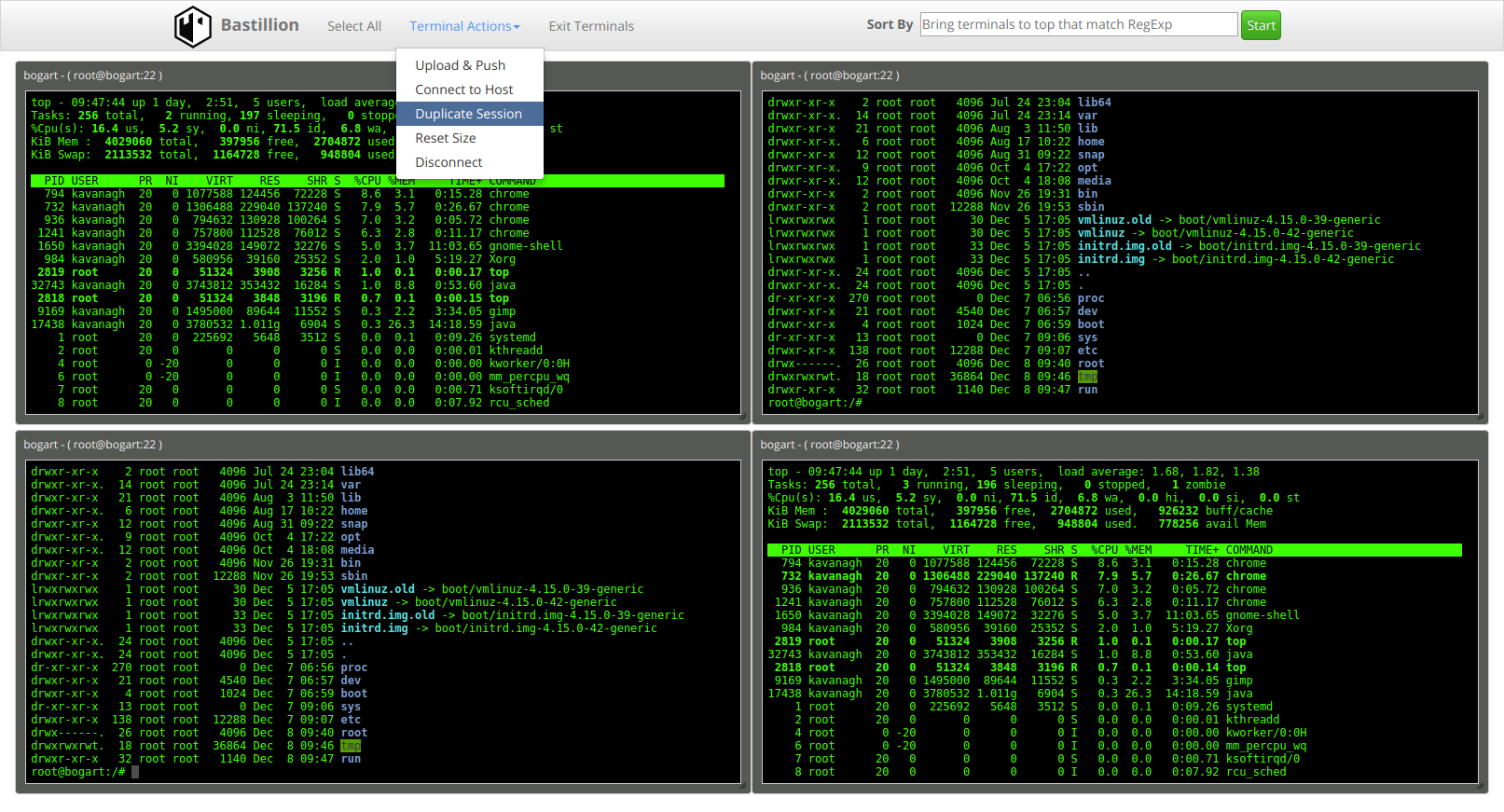Focus the Sort By RegExp input field
1504x812 pixels.
coord(1079,24)
